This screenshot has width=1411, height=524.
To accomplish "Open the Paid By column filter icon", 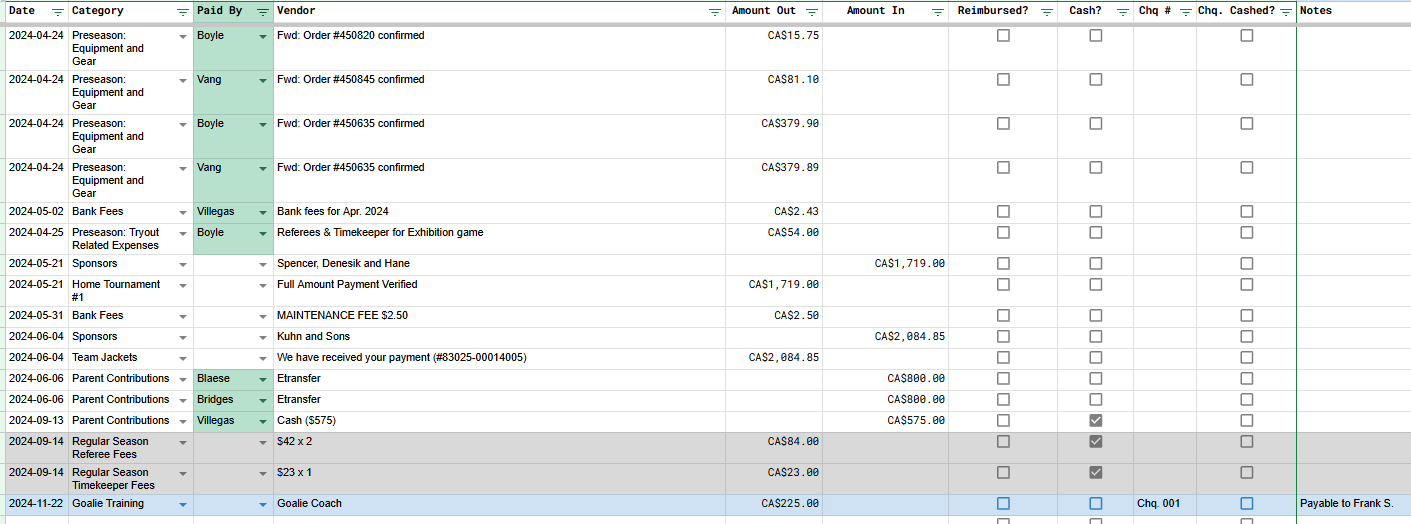I will [x=262, y=12].
